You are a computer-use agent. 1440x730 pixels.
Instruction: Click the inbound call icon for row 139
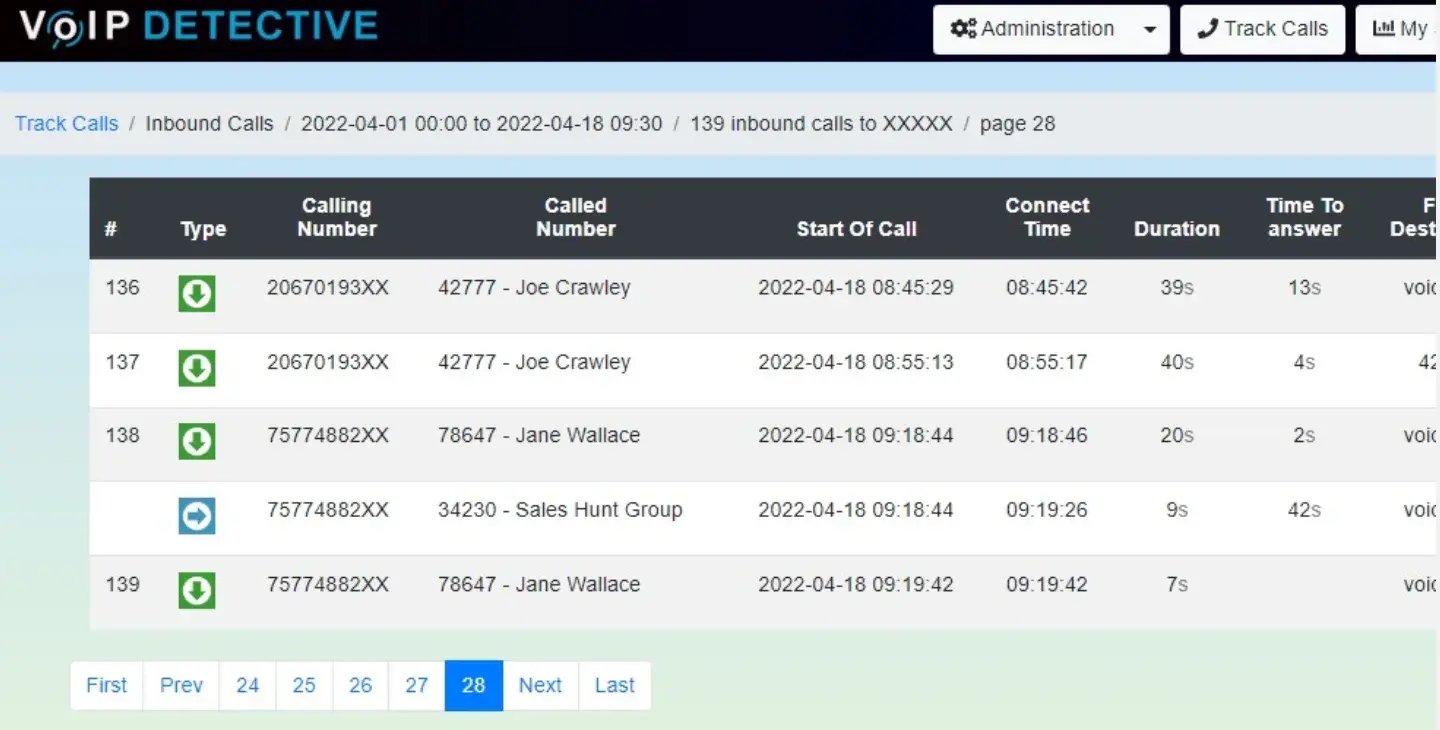coord(197,590)
